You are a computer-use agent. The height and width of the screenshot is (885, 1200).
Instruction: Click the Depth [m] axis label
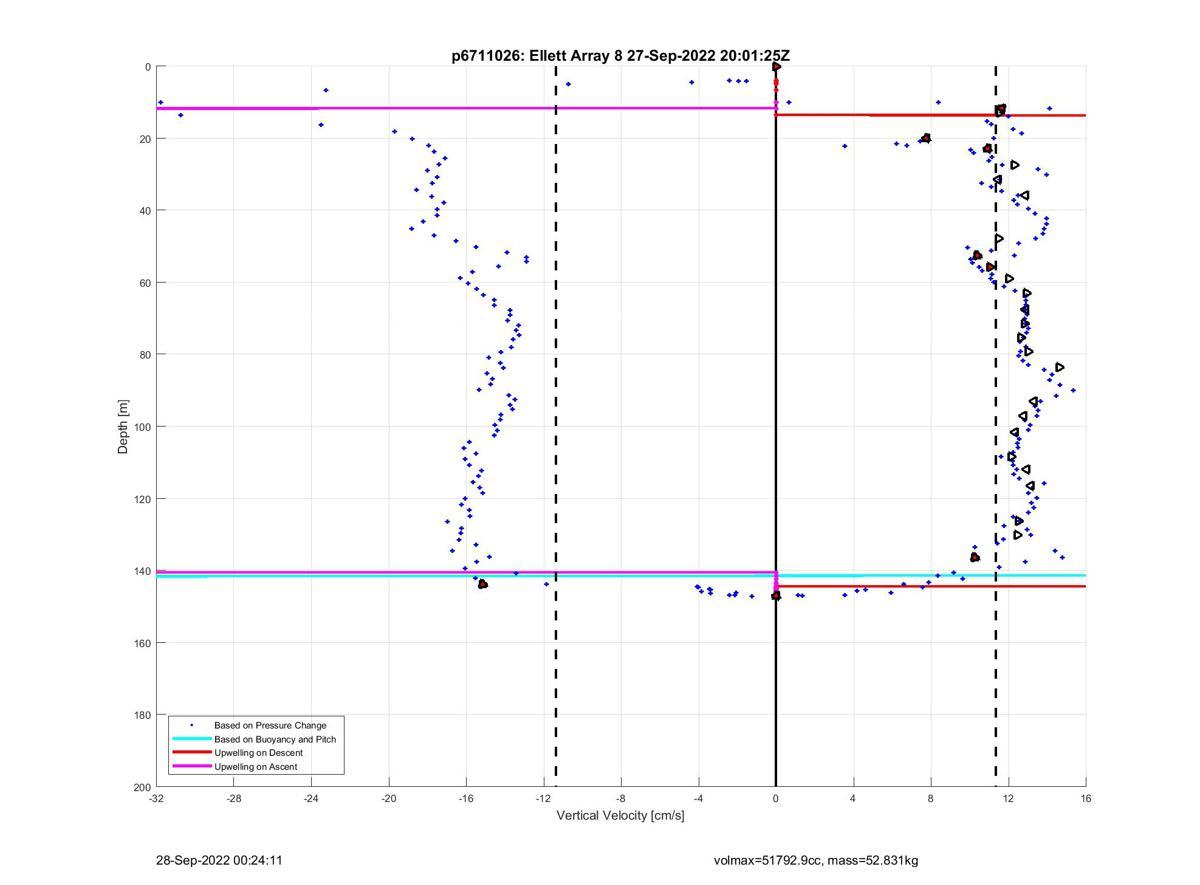point(123,427)
